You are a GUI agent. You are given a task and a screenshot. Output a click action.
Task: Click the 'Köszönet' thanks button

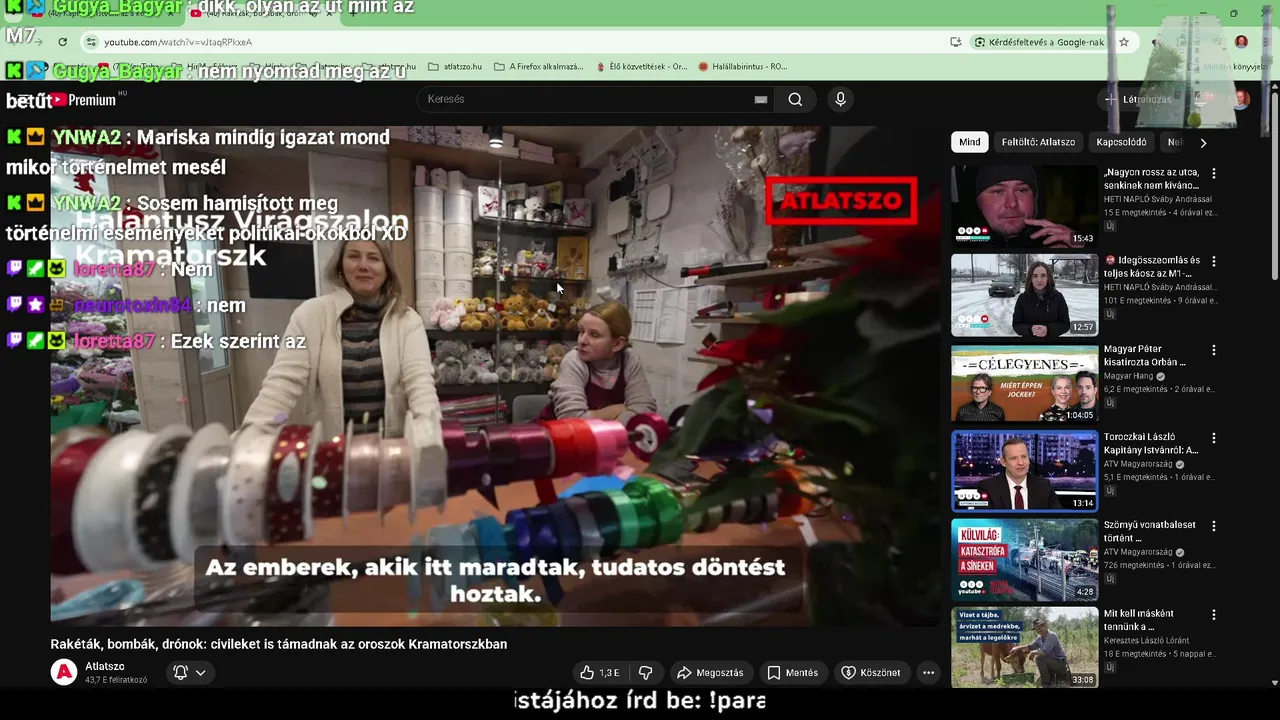click(871, 673)
